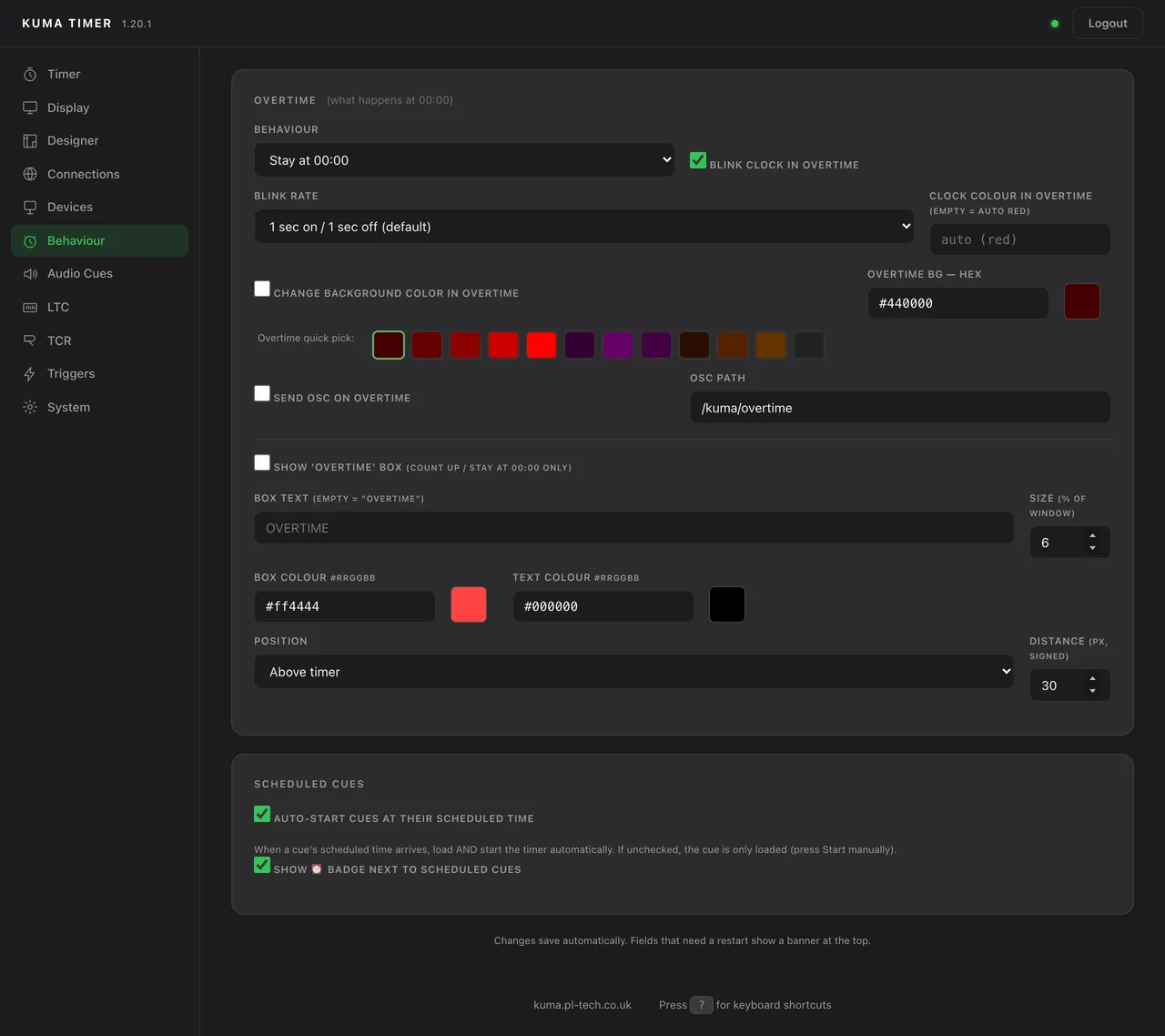Open the kuma.pl-tech.co.uk link
The height and width of the screenshot is (1036, 1165).
click(x=582, y=1005)
